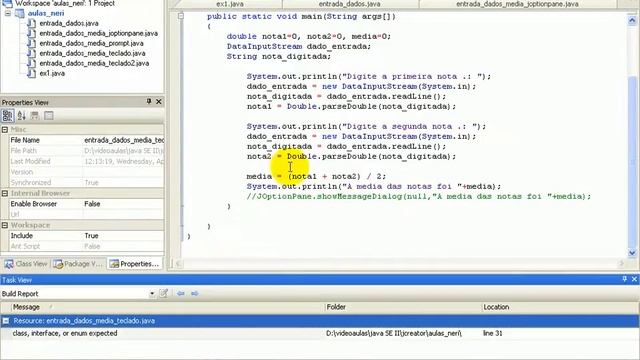The image size is (640, 360).
Task: Pin the Properties View panel
Action: click(149, 101)
